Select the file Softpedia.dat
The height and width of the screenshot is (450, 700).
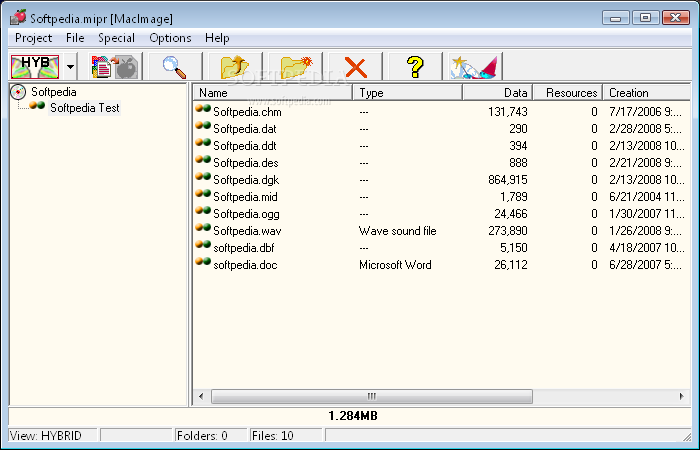[245, 129]
